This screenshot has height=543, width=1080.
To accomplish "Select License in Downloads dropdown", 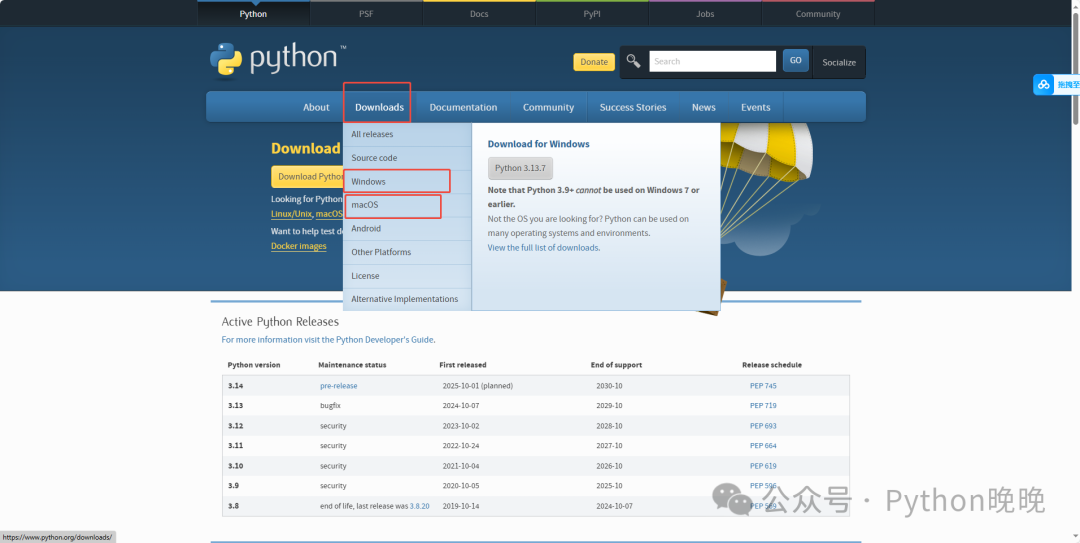I will [407, 276].
